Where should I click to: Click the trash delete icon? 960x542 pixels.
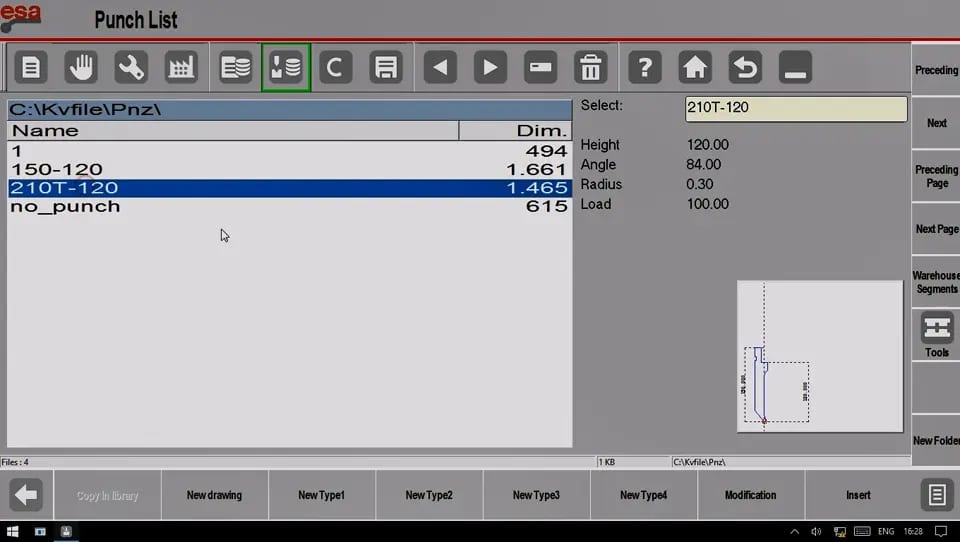tap(591, 67)
